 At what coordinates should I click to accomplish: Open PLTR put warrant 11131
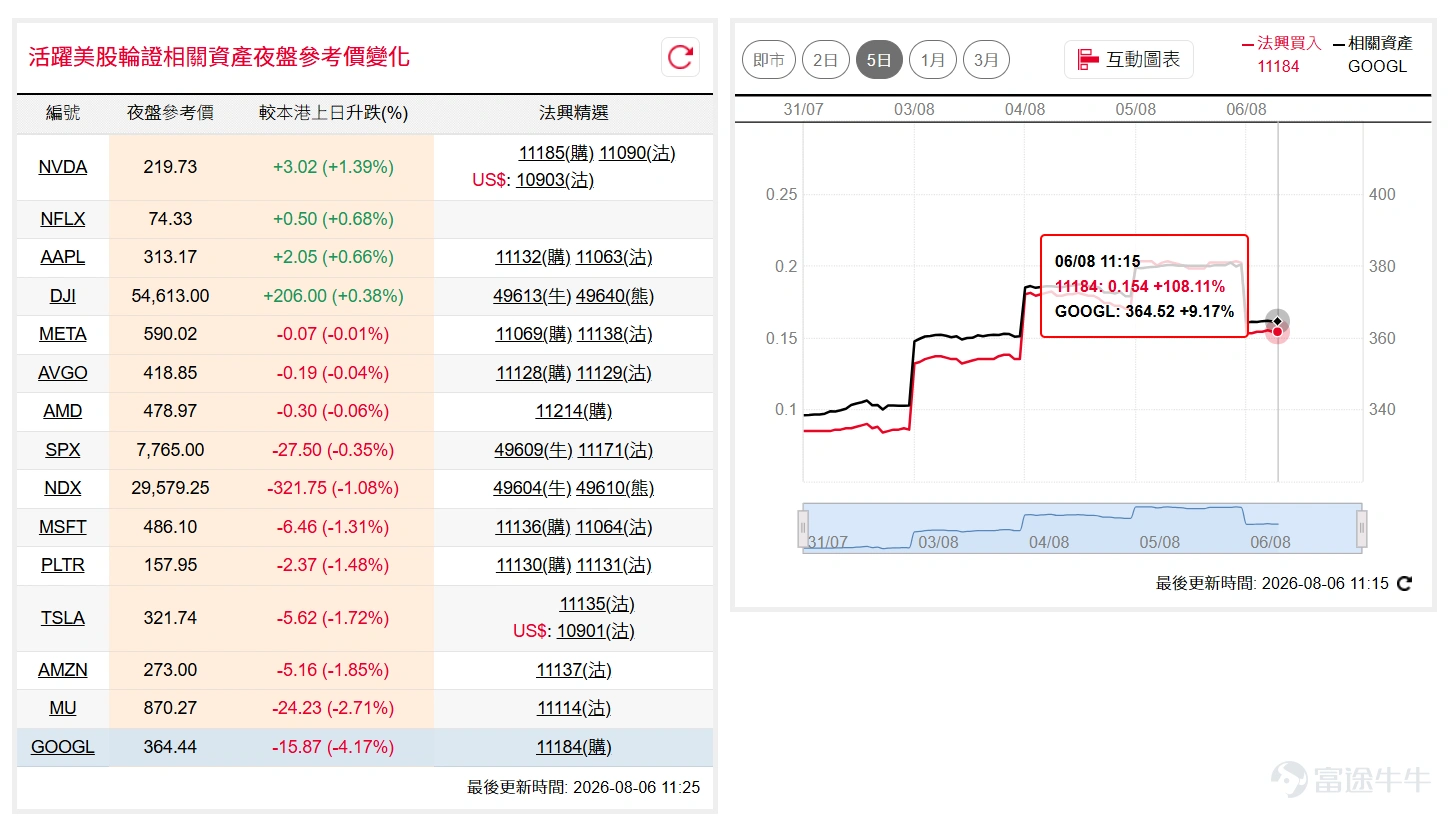point(614,565)
